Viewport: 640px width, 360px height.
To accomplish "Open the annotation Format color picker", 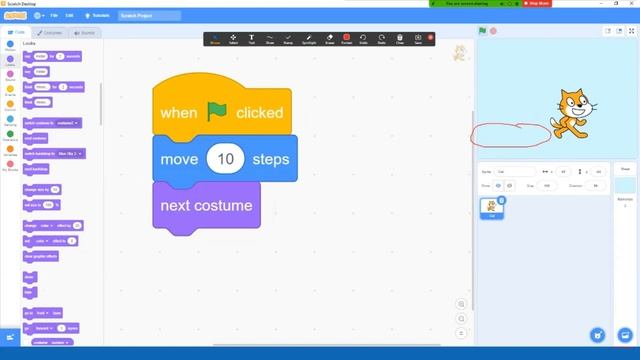I will click(x=347, y=39).
